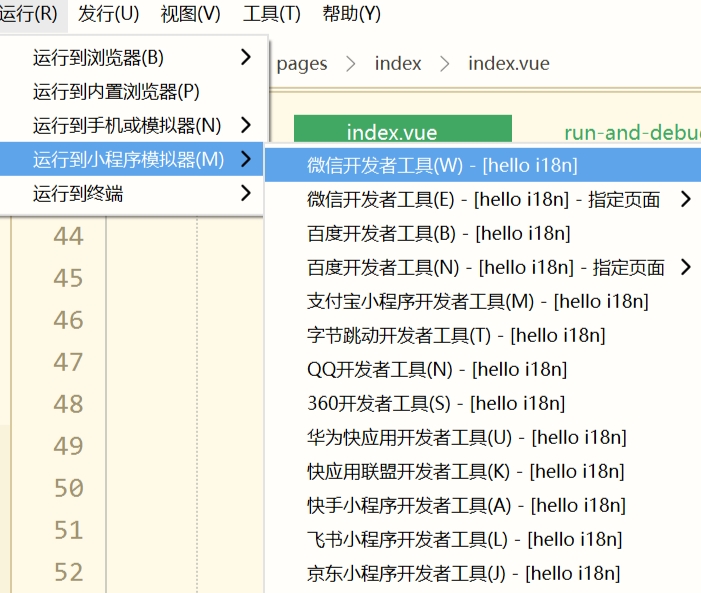Run in 微信开发者工具(W)
Screen dimensions: 701x593
442,165
